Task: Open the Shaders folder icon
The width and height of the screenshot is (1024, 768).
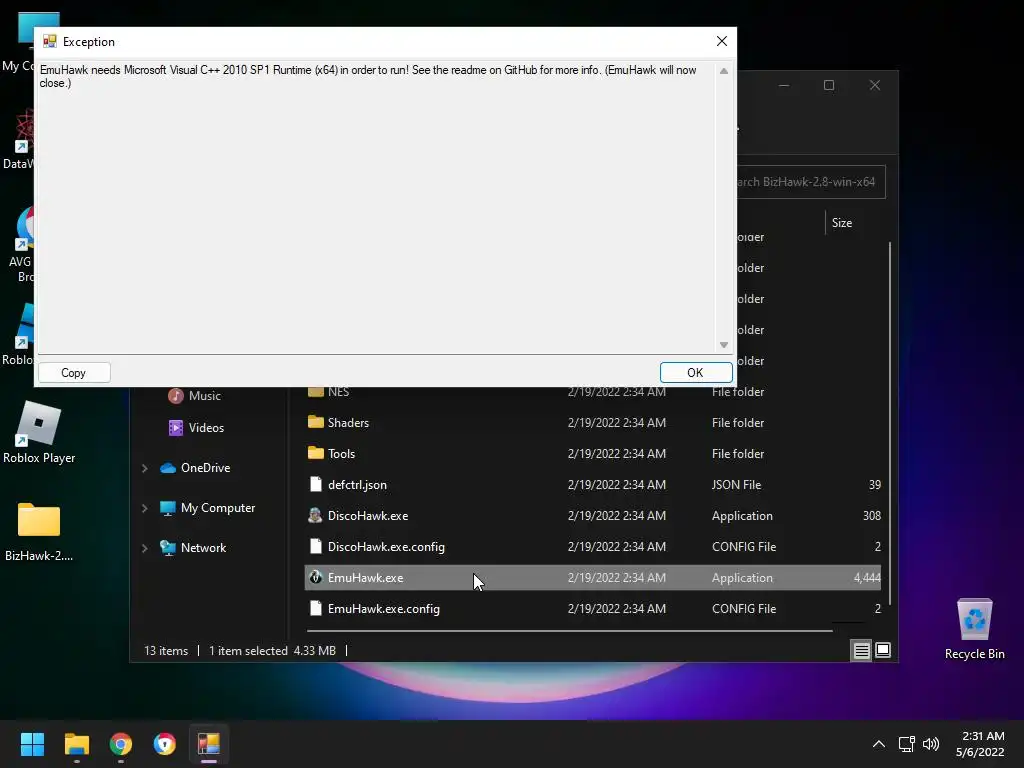Action: click(x=315, y=423)
